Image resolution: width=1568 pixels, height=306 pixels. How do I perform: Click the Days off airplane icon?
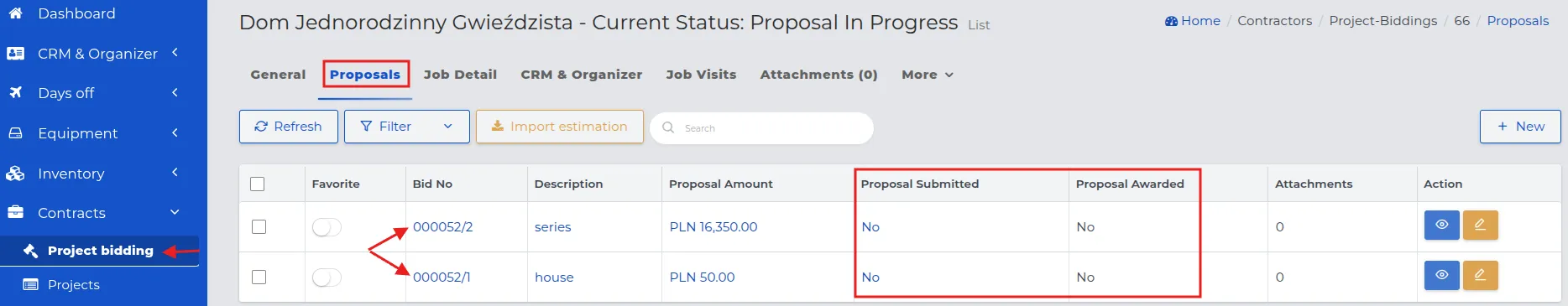tap(16, 92)
